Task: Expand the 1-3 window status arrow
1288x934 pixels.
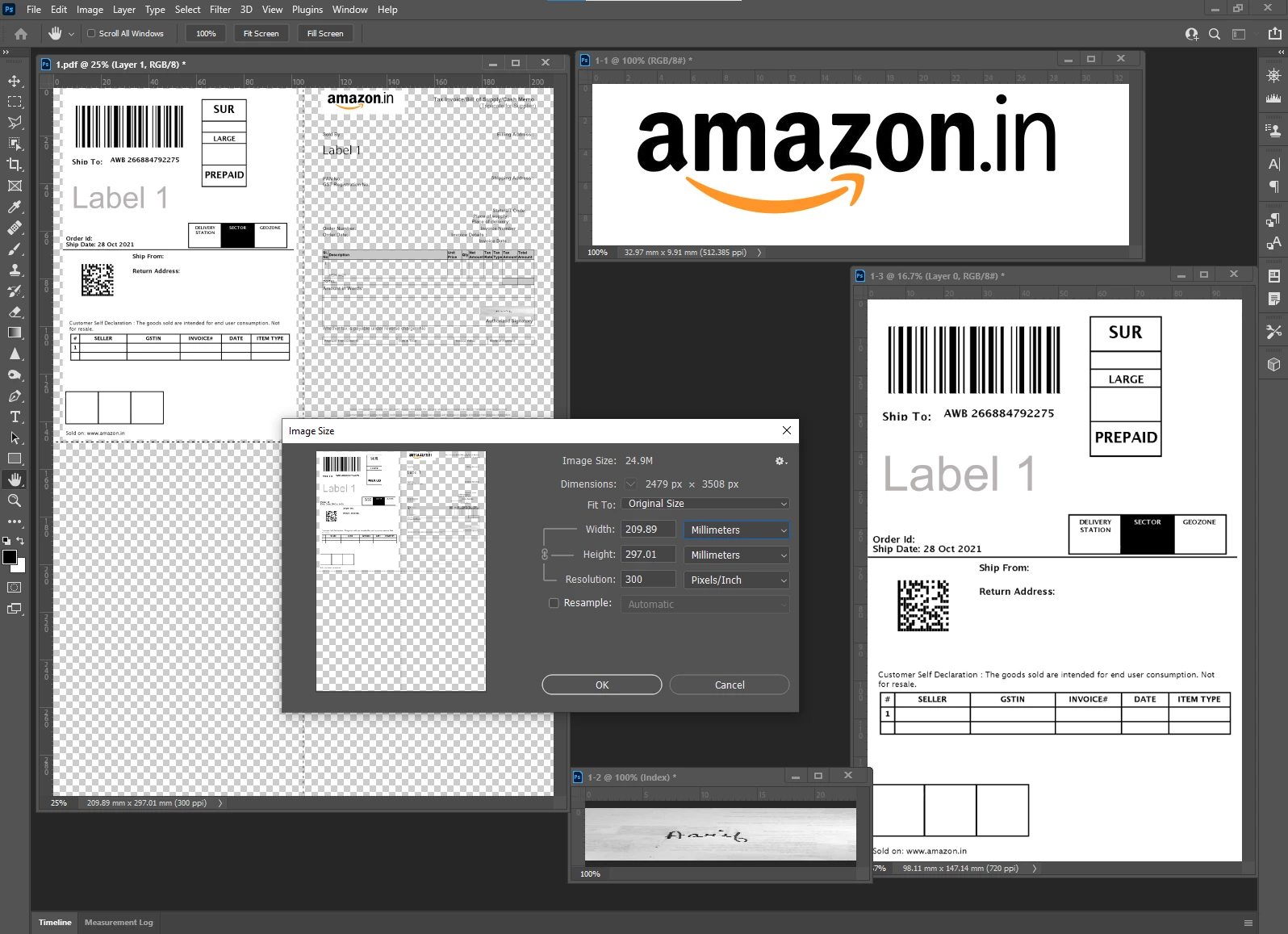Action: (x=1035, y=869)
